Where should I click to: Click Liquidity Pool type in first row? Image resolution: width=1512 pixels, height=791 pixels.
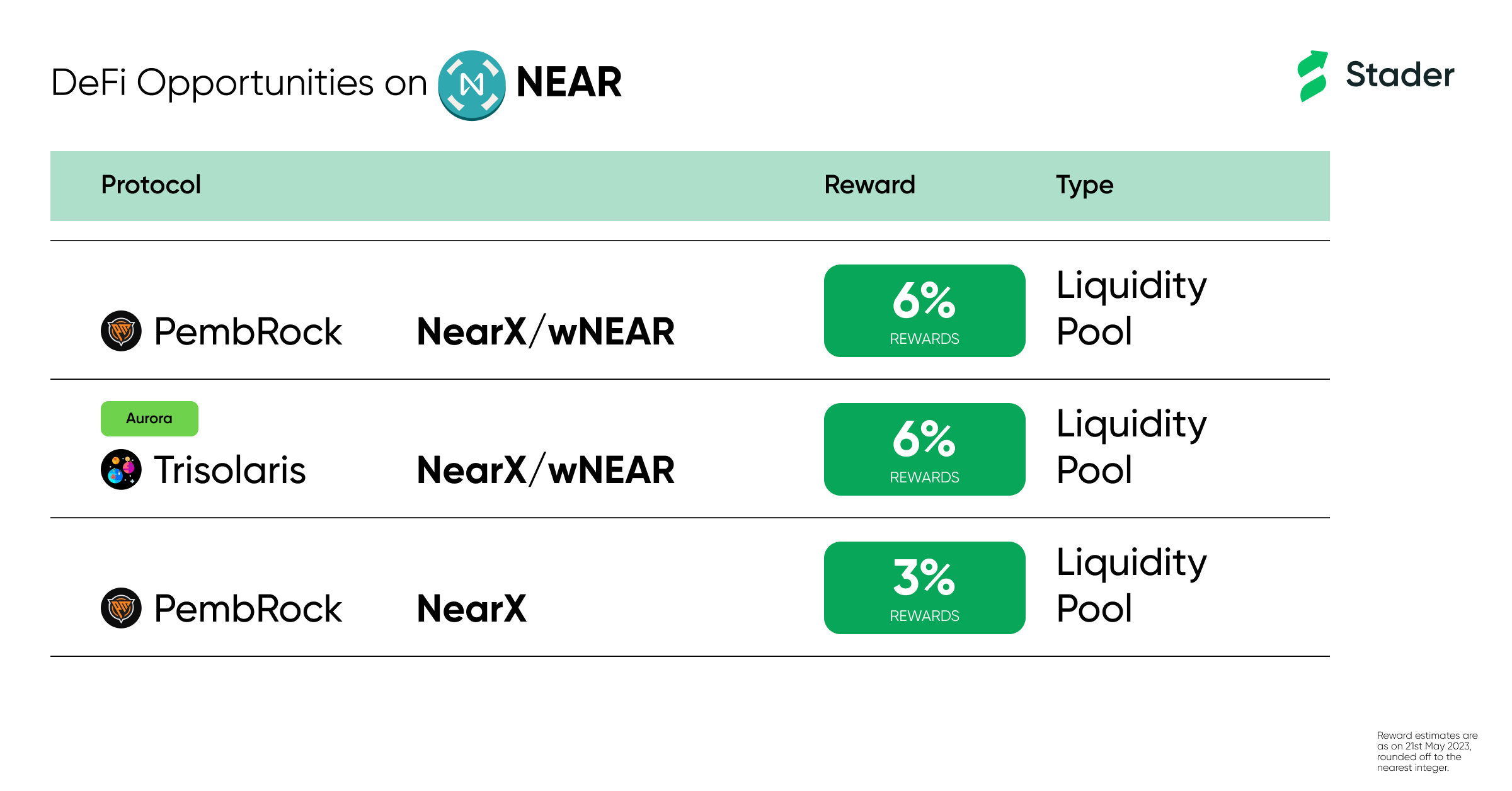(x=1131, y=309)
